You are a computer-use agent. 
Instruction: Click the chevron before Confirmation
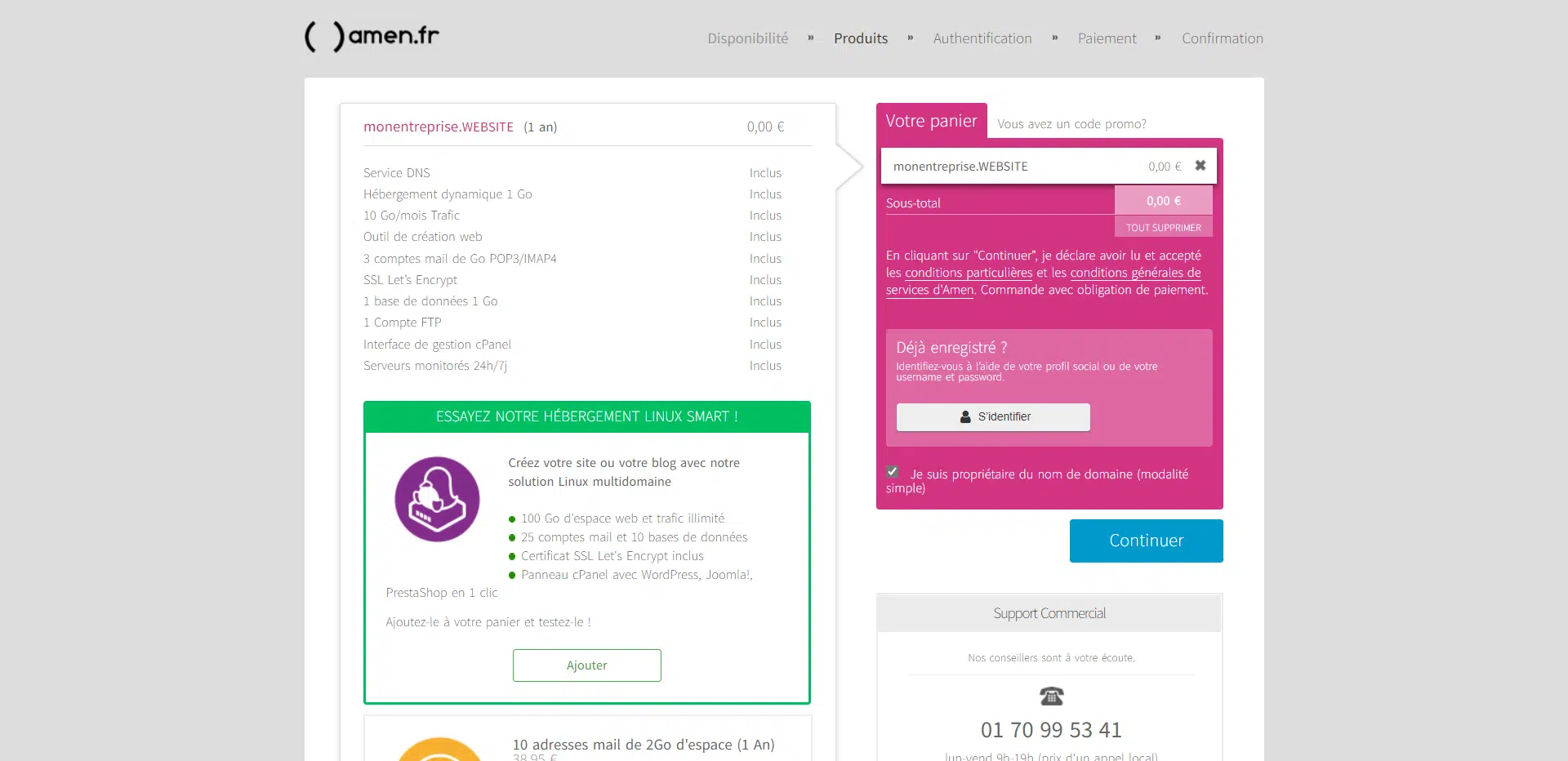[1158, 37]
